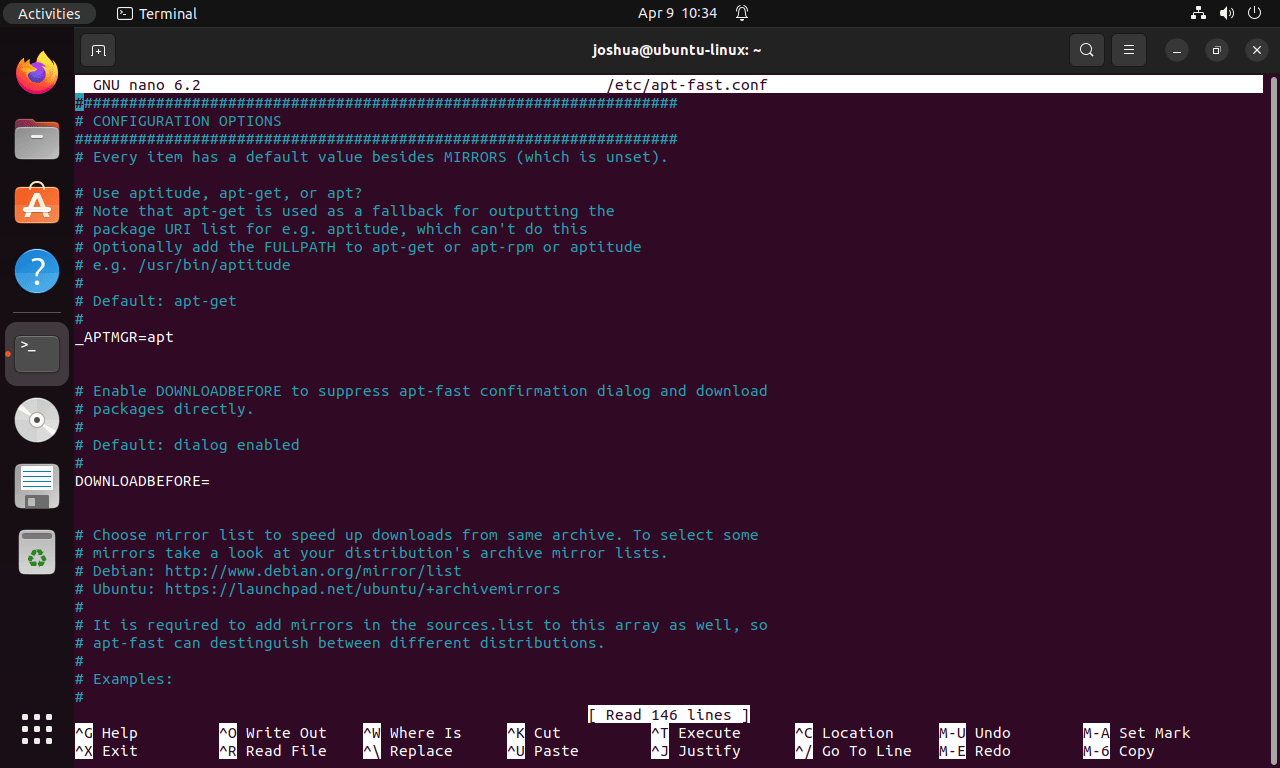Click the ^J Justify shortcut
The width and height of the screenshot is (1280, 768).
click(696, 751)
